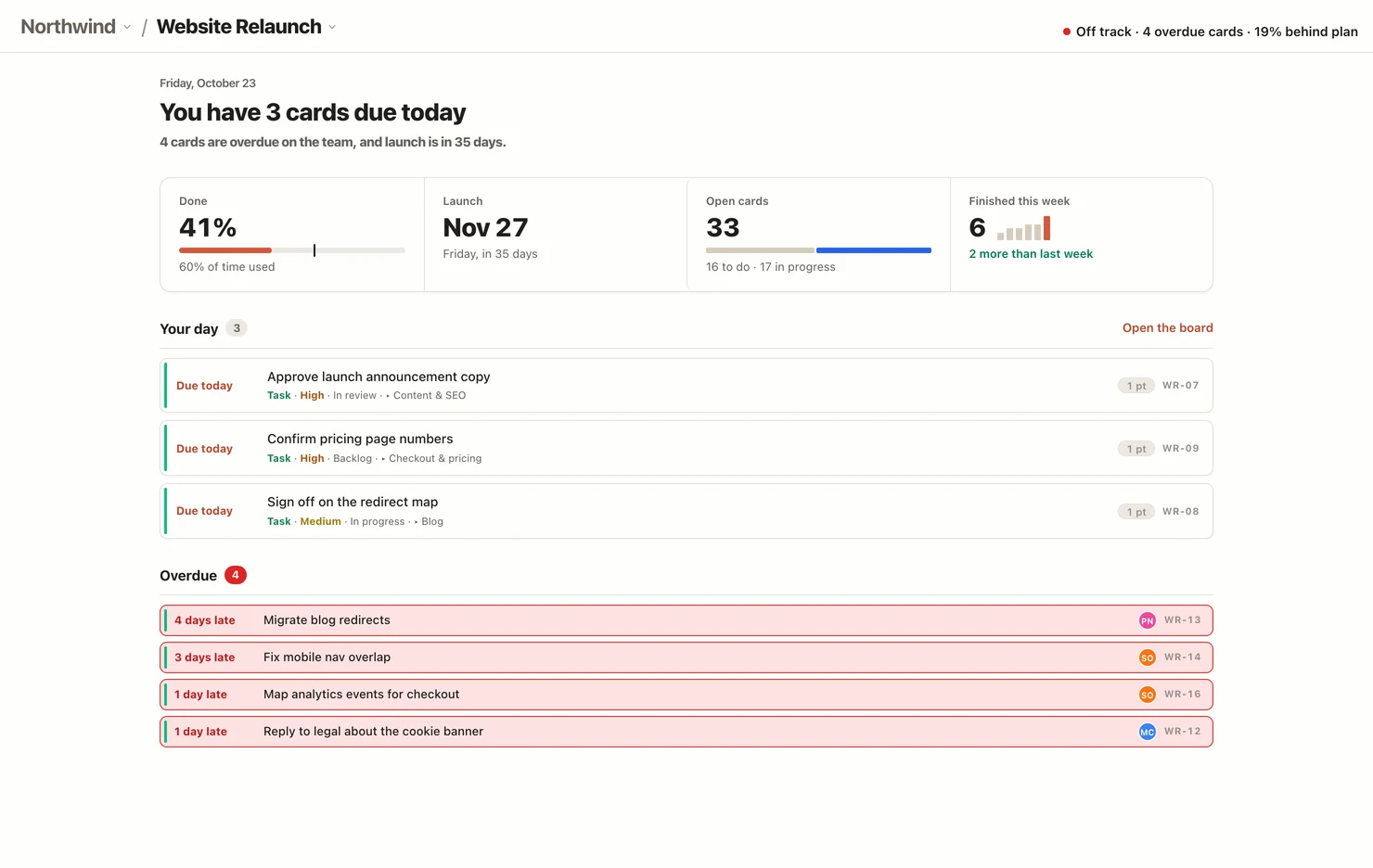
Task: Click red overdue count badge showing 4
Action: [236, 575]
